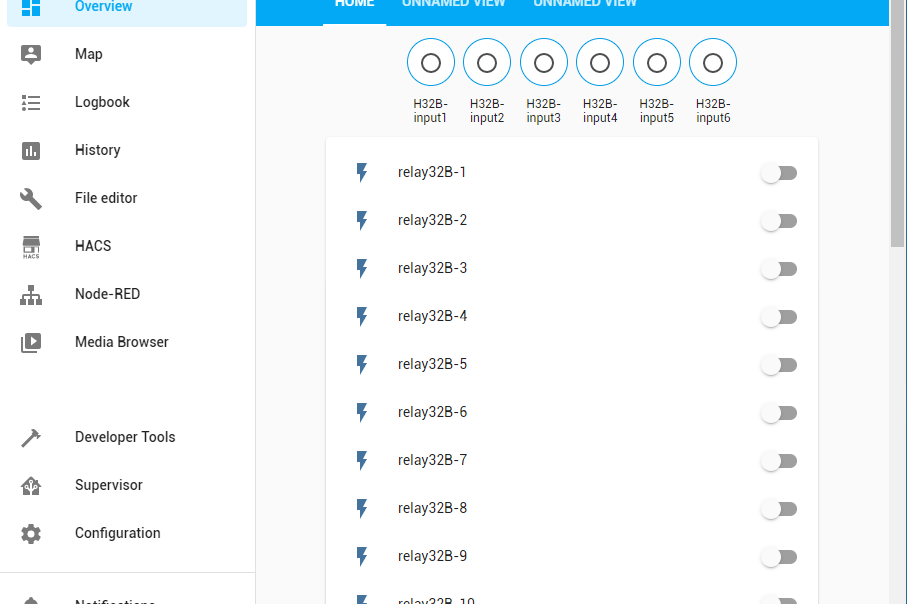Open History via its chart icon

pos(31,150)
